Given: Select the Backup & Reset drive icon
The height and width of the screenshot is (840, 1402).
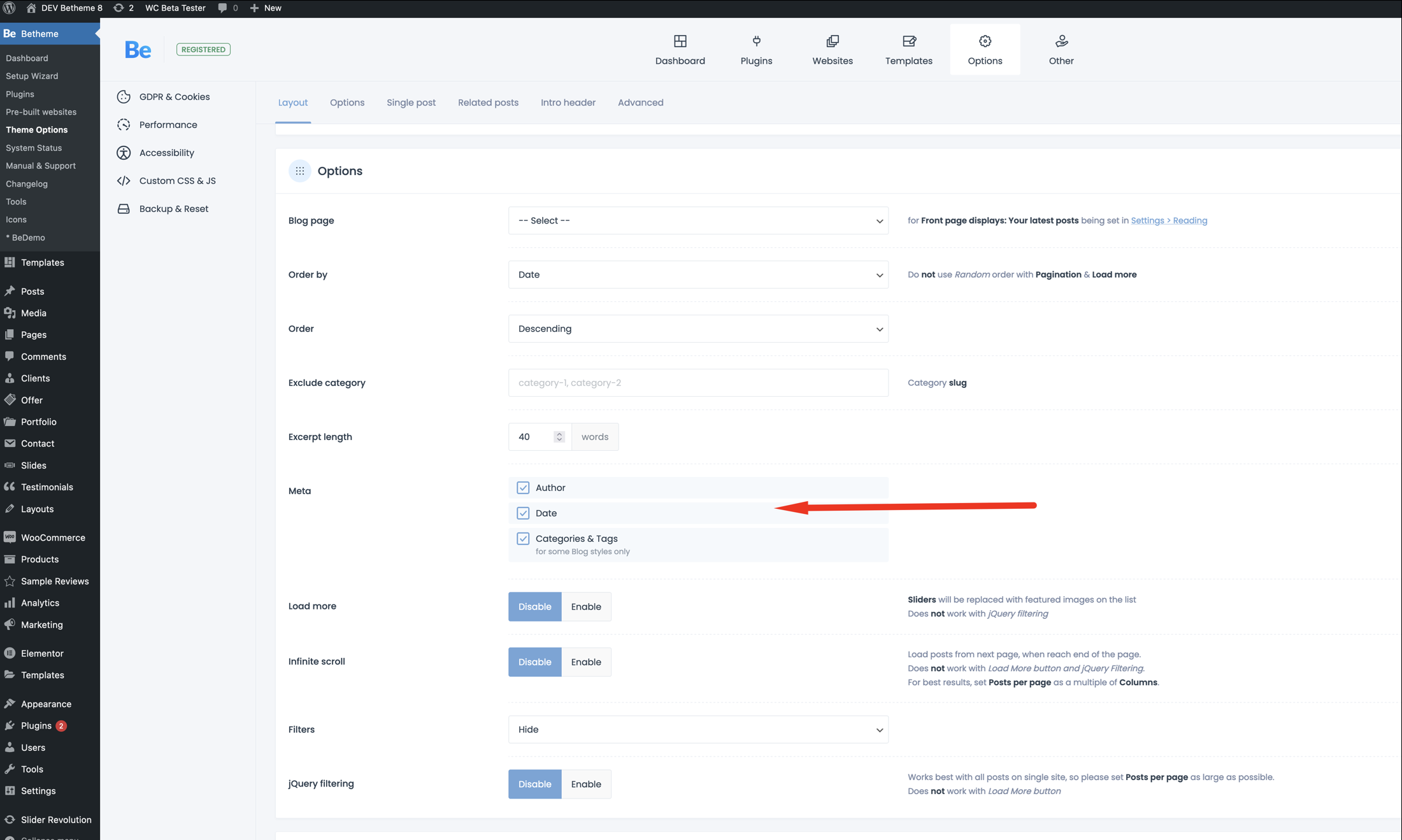Looking at the screenshot, I should [x=124, y=209].
